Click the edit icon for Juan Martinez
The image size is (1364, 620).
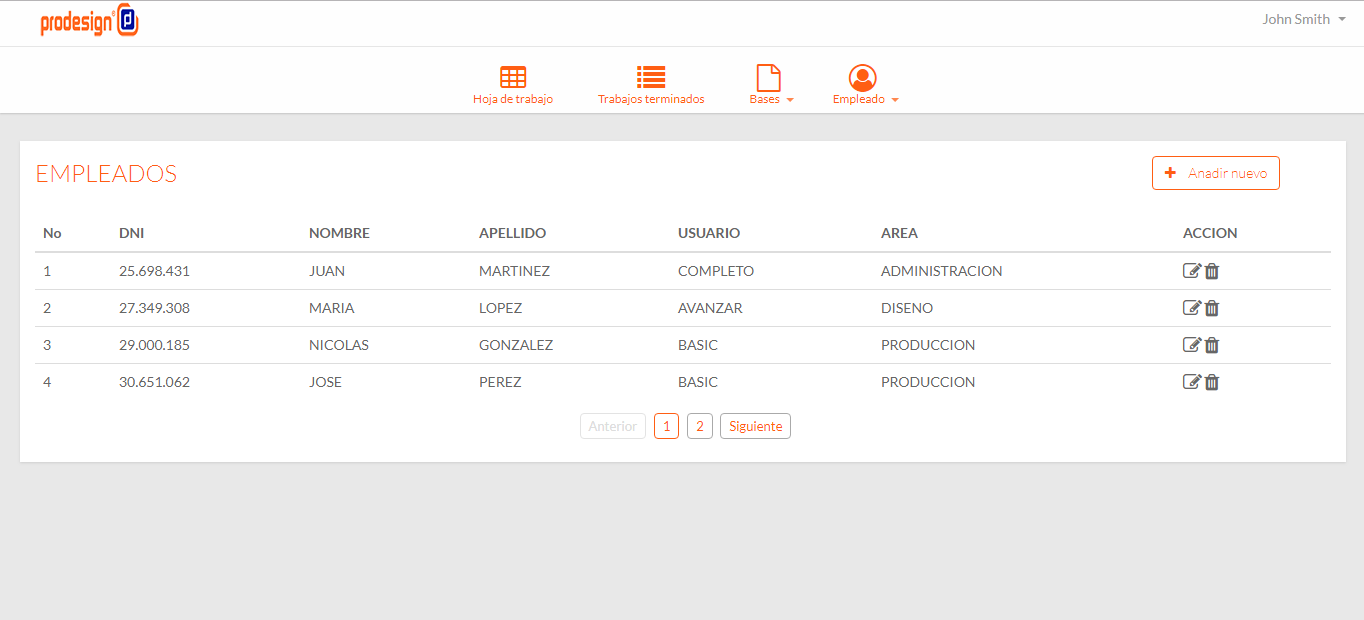tap(1191, 271)
